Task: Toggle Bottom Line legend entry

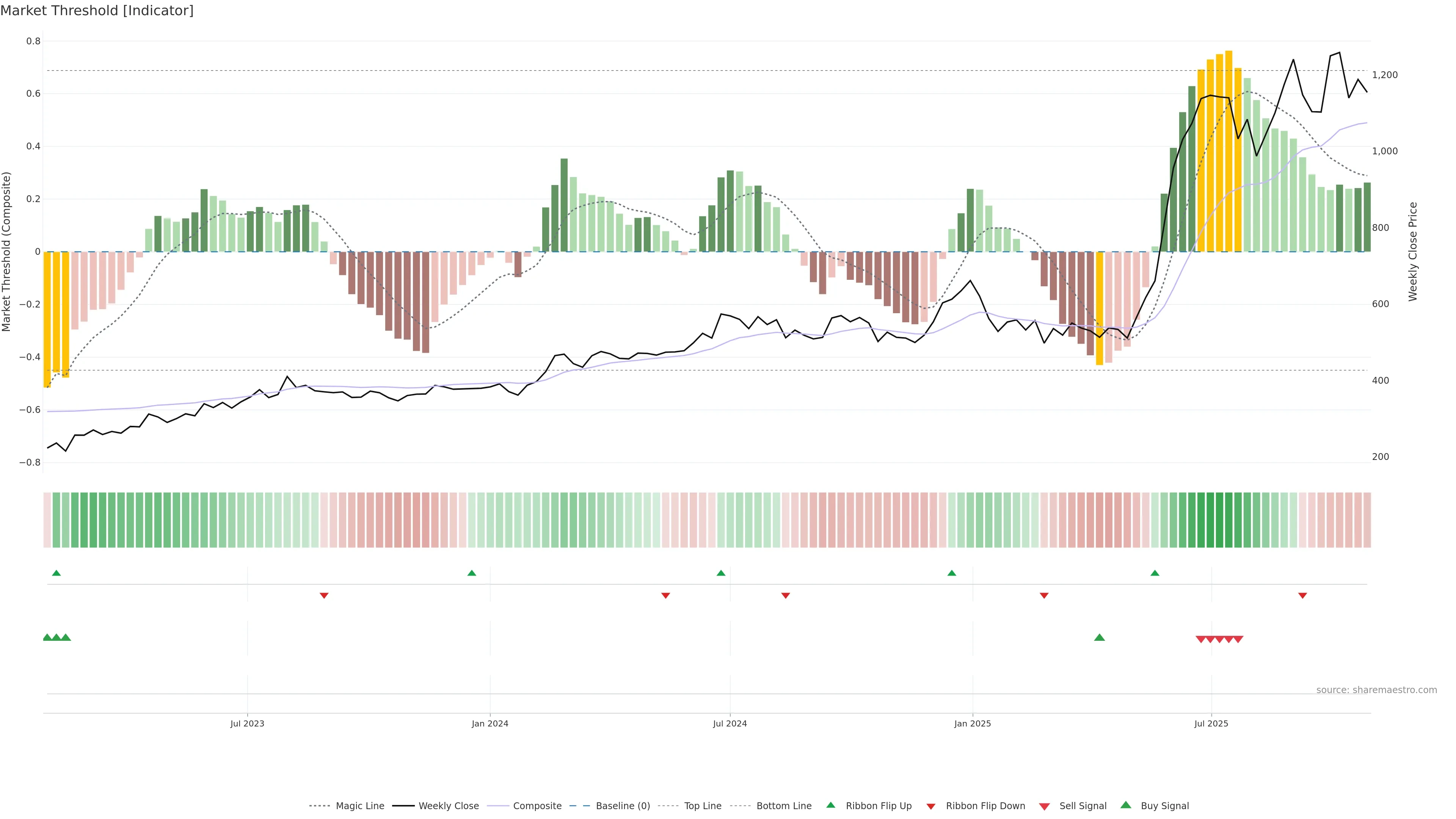Action: pos(783,806)
